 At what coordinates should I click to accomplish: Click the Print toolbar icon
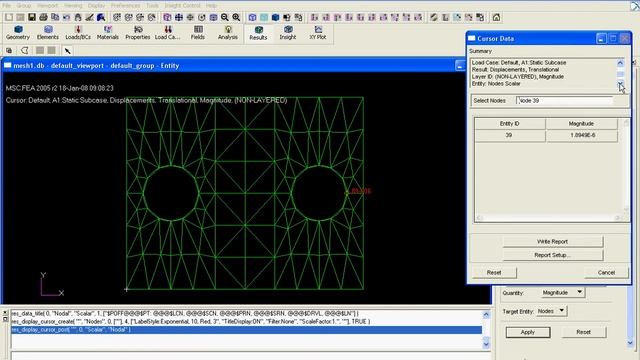coord(43,17)
